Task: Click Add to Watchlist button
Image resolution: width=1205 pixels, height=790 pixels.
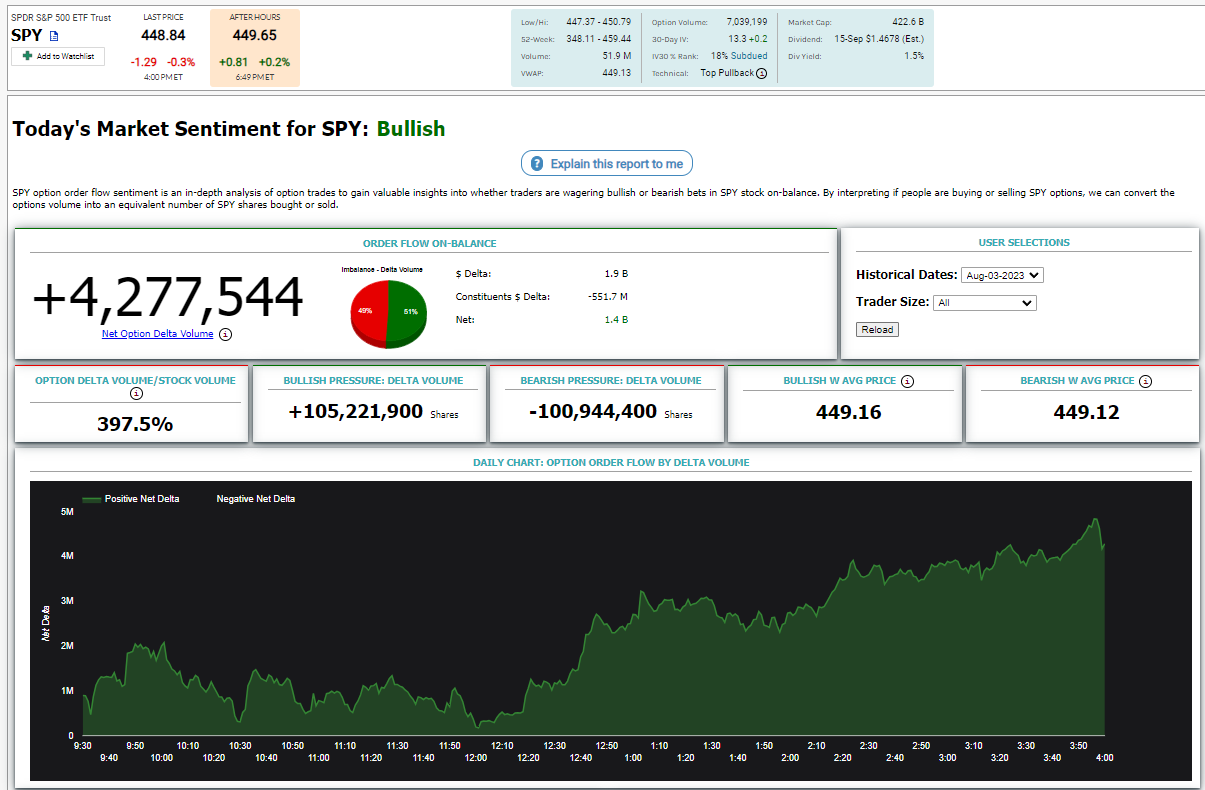Action: (58, 56)
